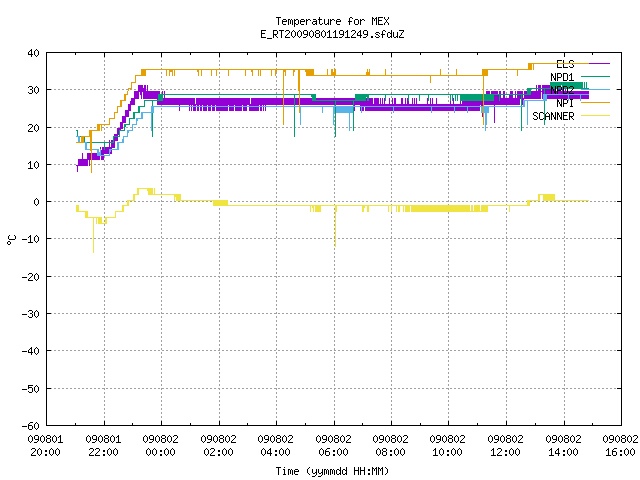Click the yellow SCANNER spike near 06:00
Viewport: 640px width, 480px height.
(336, 227)
